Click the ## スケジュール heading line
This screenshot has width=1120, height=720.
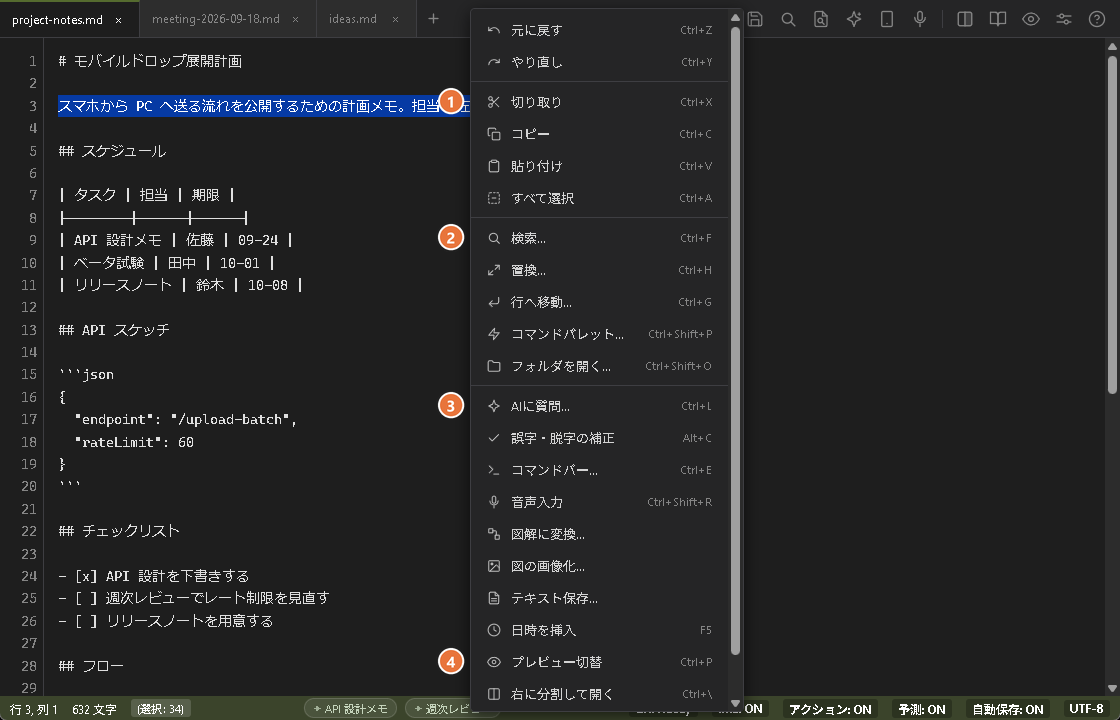[x=112, y=151]
